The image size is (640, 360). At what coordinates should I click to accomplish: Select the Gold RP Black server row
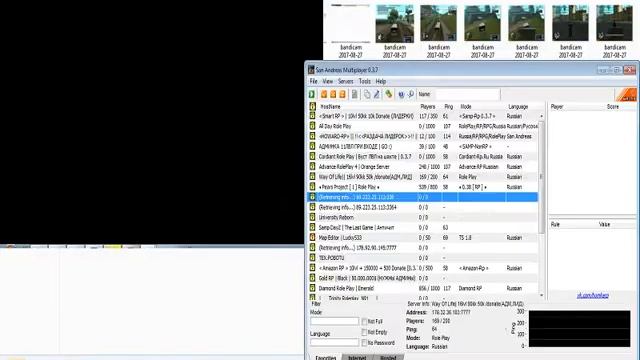tap(422, 278)
